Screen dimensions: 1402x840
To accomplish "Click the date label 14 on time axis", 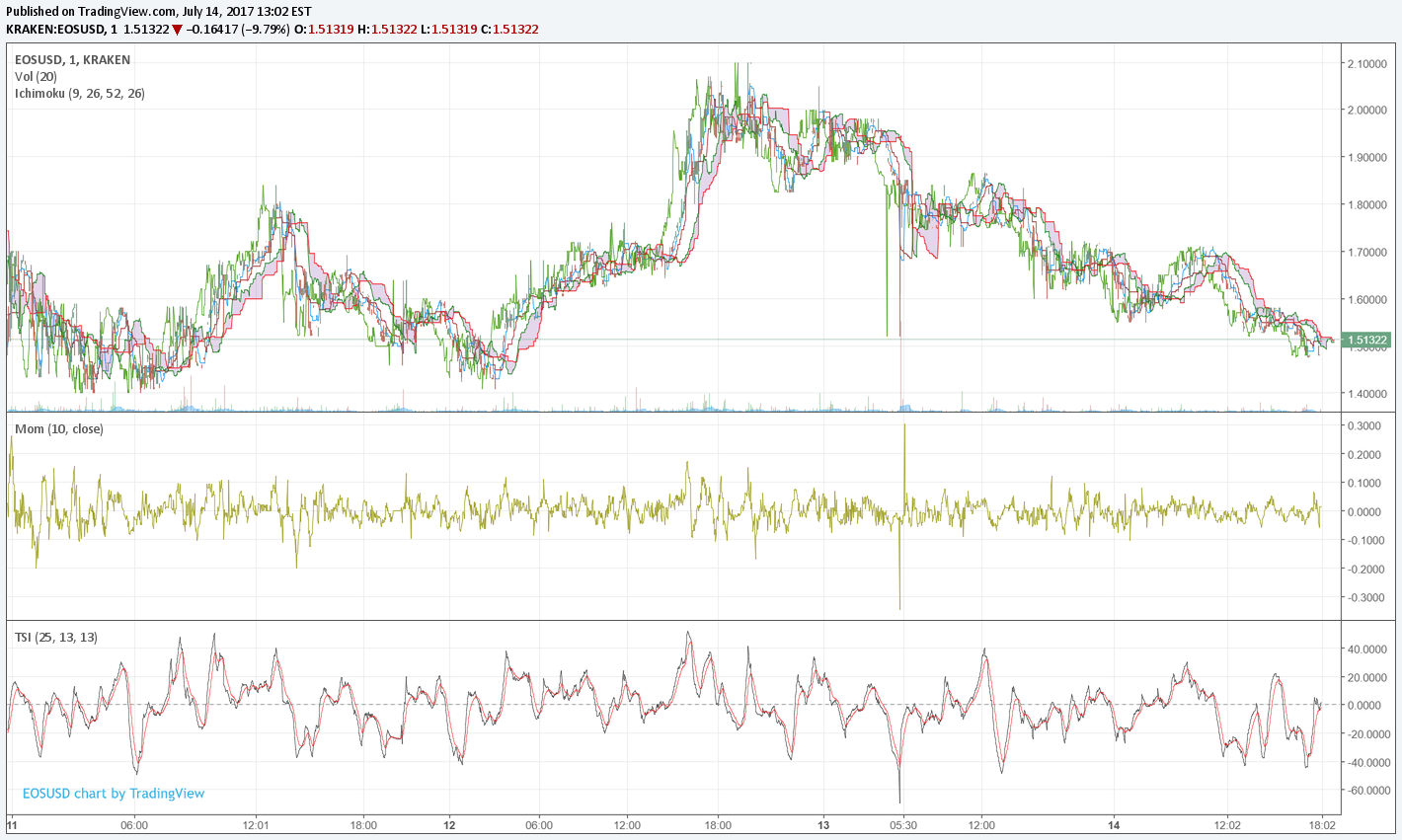I will (x=1114, y=825).
